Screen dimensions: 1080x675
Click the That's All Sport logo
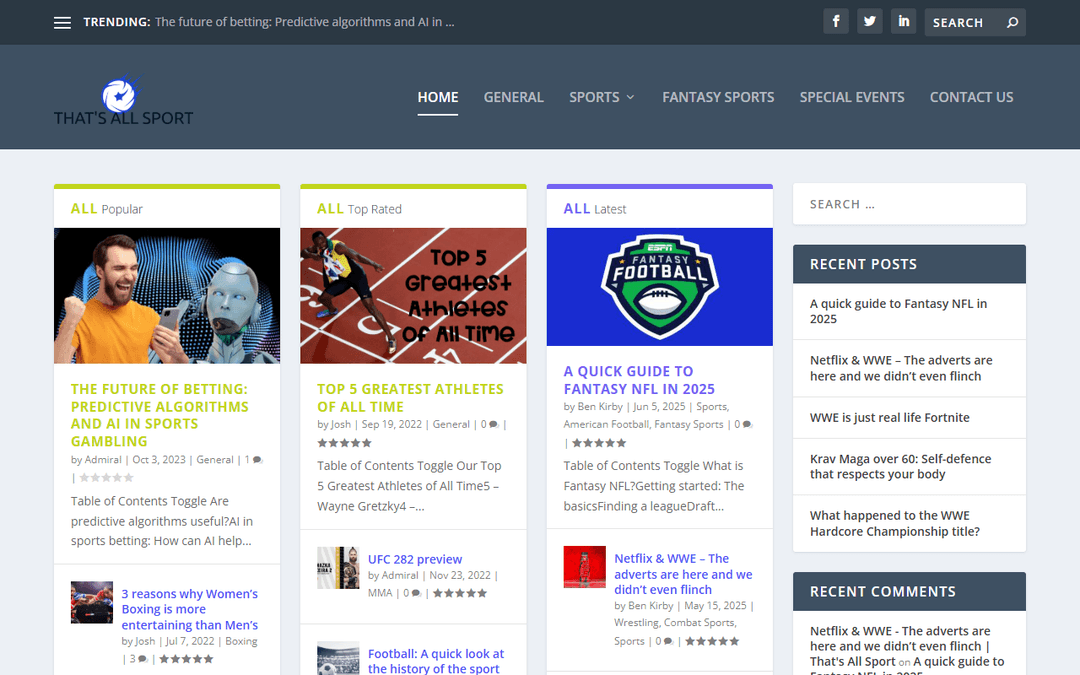(123, 100)
